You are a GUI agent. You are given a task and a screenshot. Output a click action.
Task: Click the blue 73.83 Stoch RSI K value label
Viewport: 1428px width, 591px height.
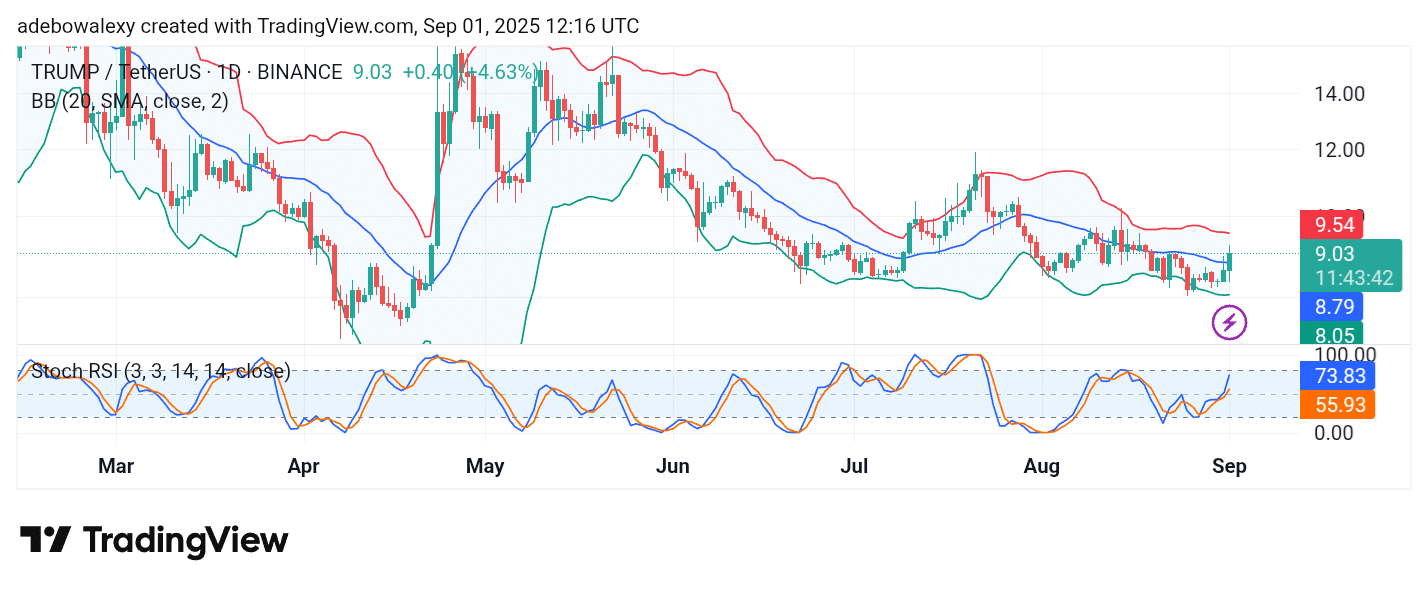point(1337,376)
